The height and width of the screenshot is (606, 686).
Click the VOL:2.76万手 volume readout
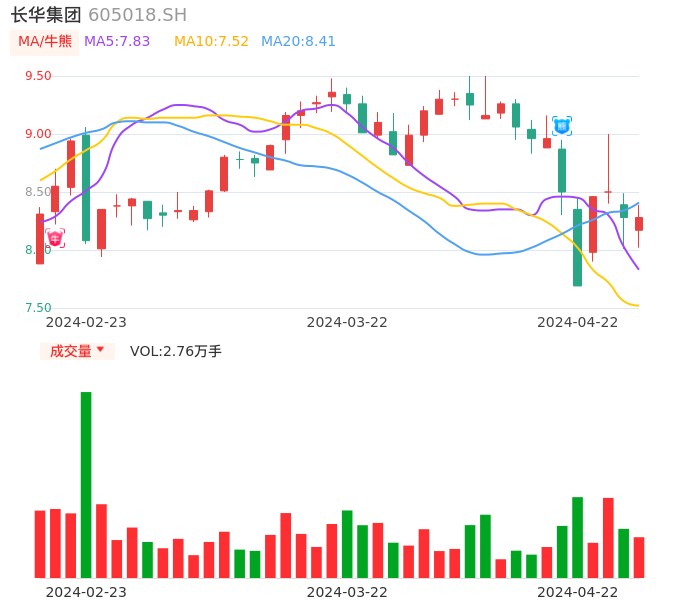click(176, 351)
